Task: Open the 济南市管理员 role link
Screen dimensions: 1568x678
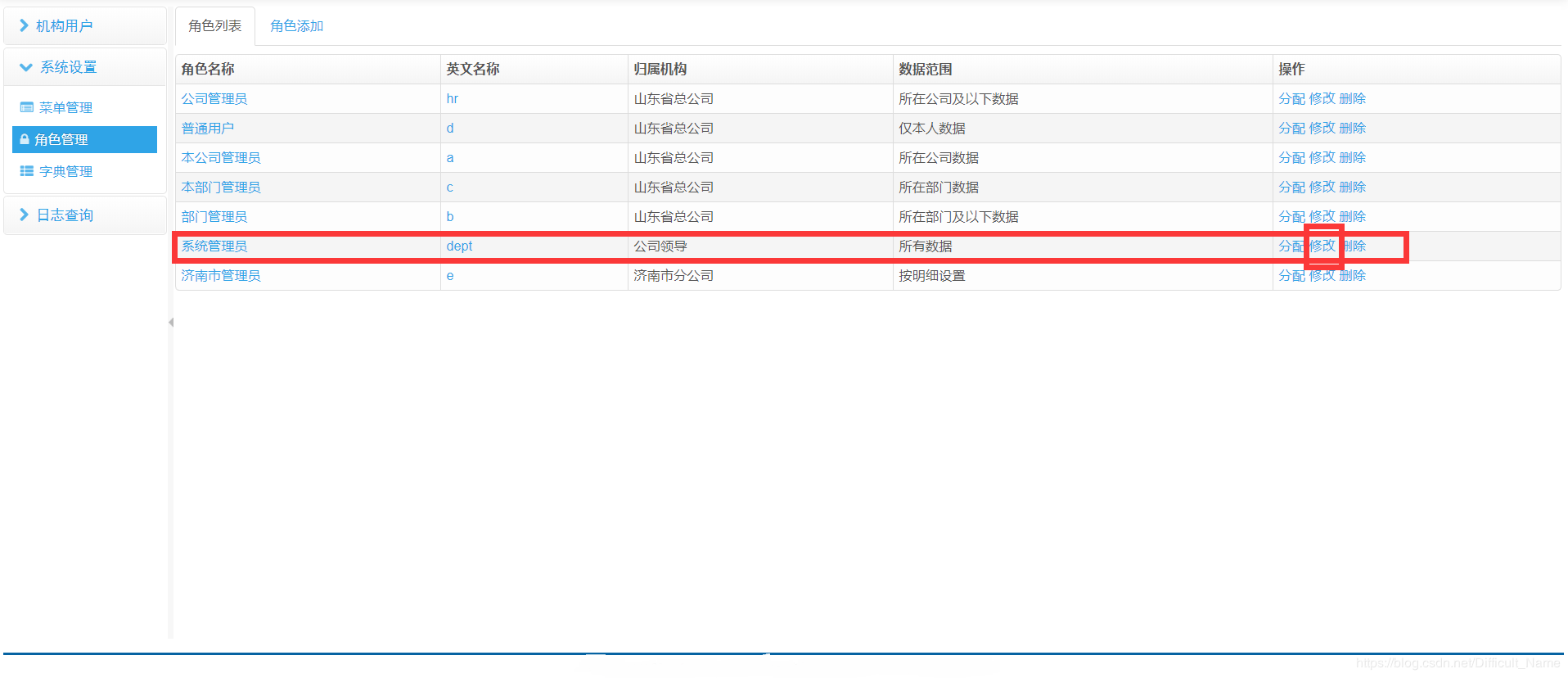Action: 221,275
